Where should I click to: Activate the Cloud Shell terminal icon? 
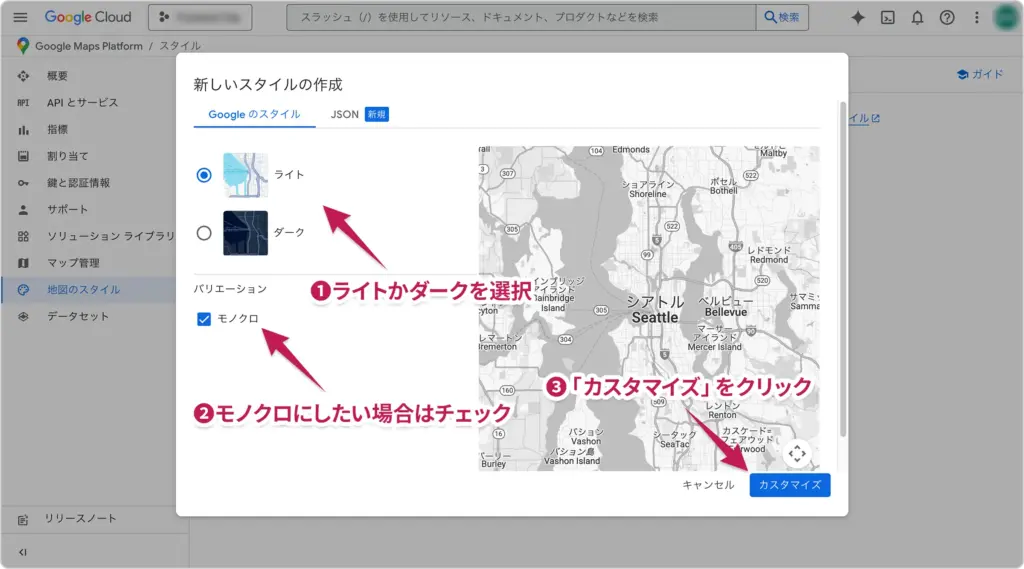tap(888, 18)
